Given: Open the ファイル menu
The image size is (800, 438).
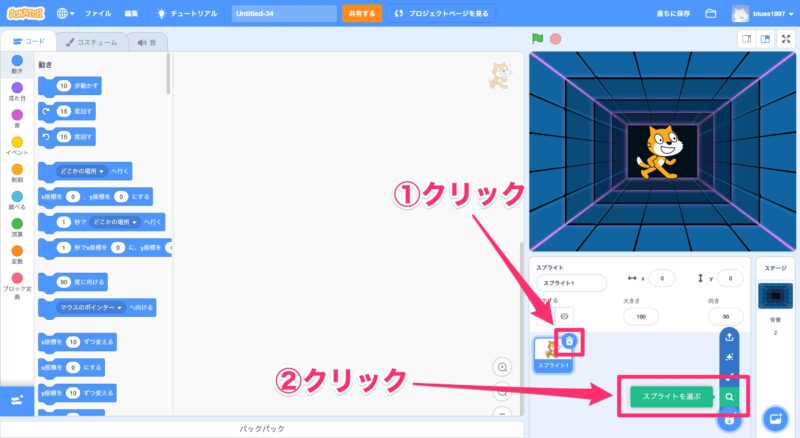Looking at the screenshot, I should click(98, 14).
